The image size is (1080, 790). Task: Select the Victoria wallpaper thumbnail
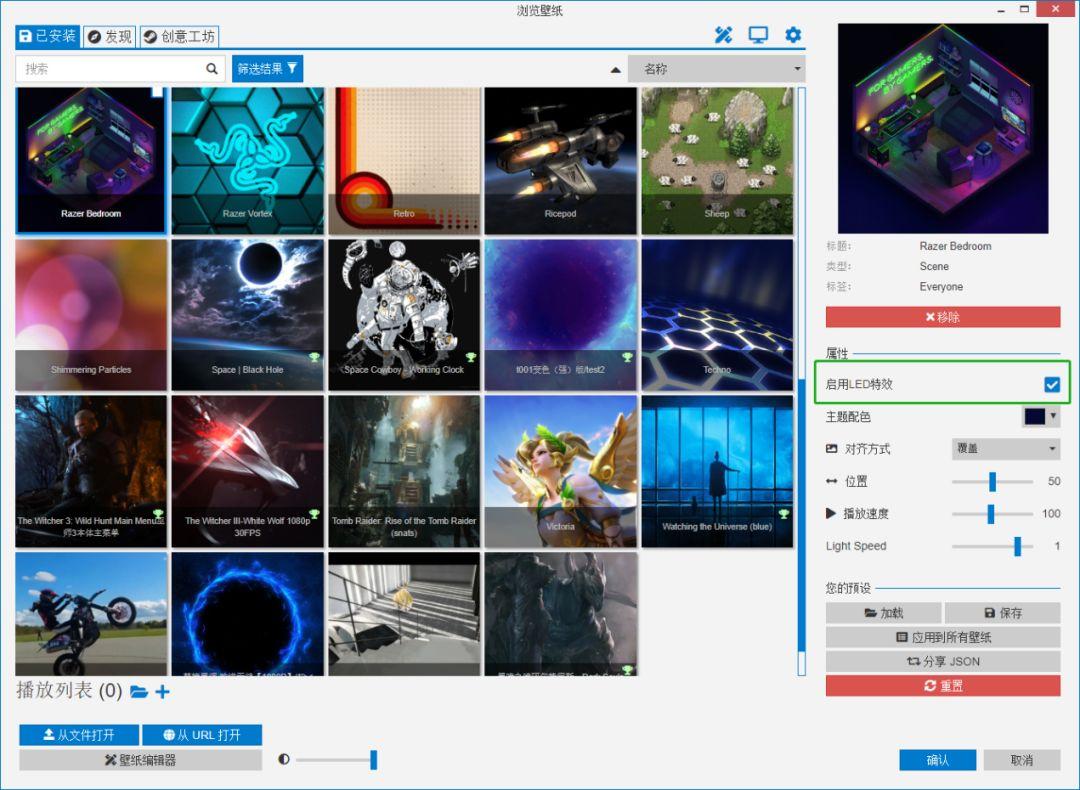click(x=561, y=471)
